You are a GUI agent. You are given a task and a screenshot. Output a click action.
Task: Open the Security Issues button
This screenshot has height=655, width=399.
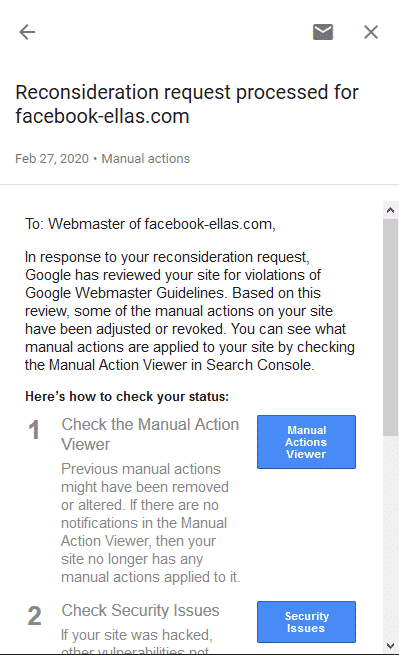[x=306, y=622]
